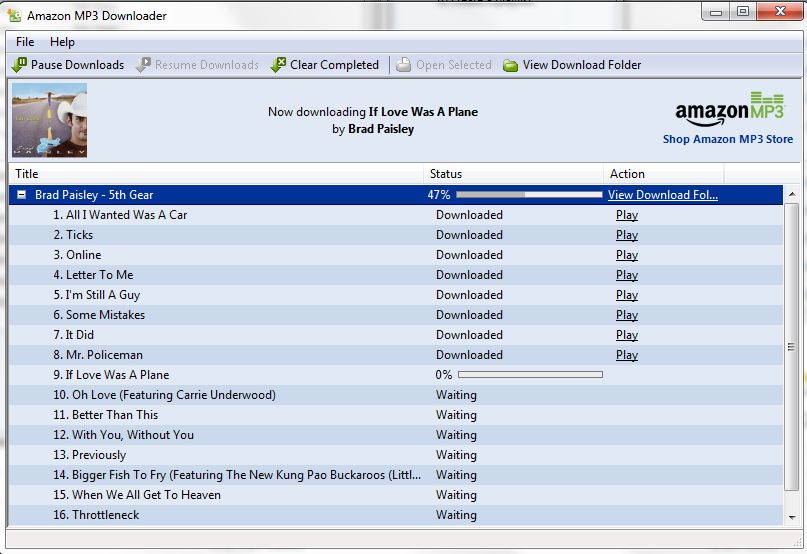Click the Amazon MP3 logo
This screenshot has width=807, height=554.
tap(727, 109)
